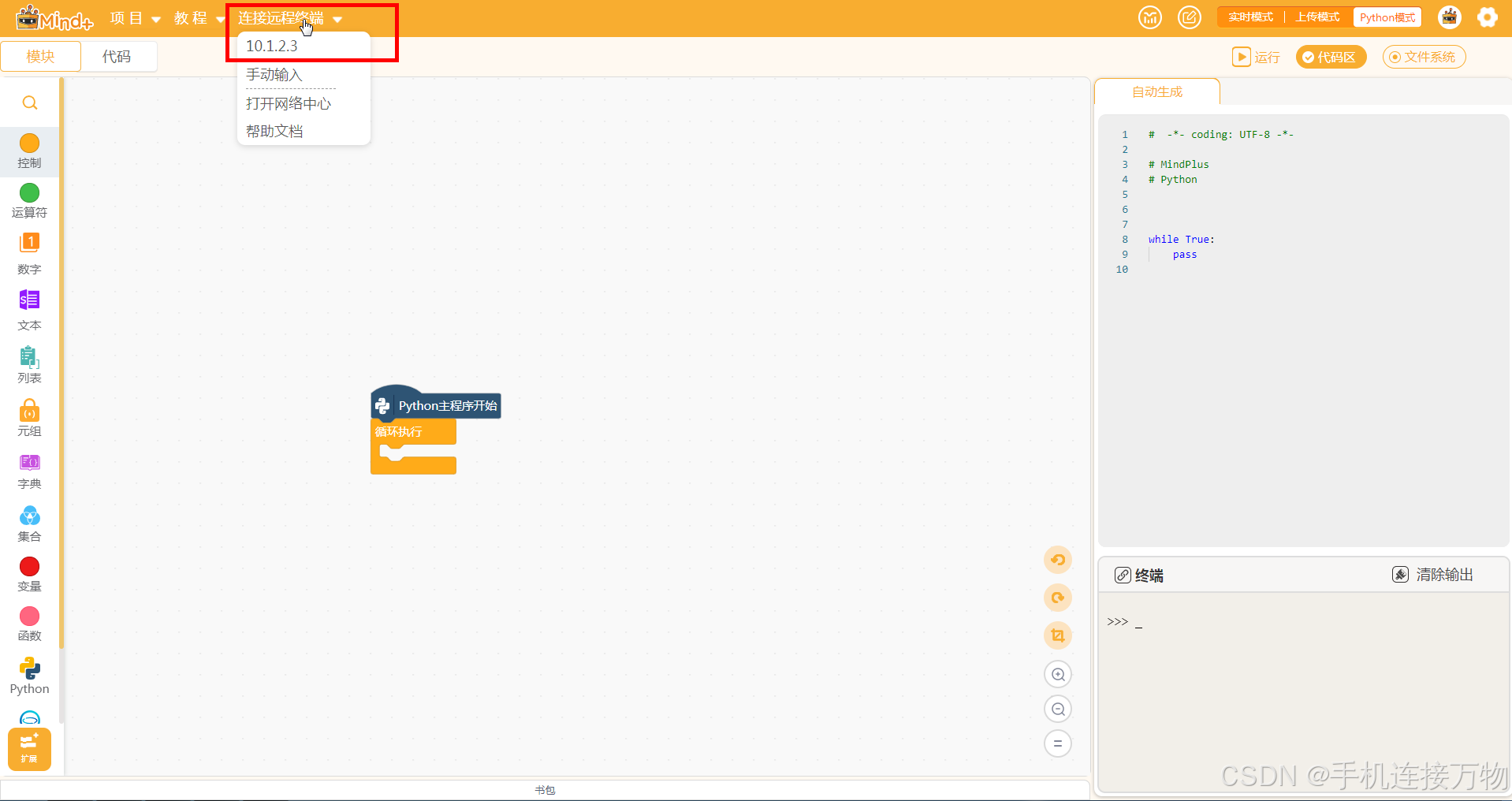The height and width of the screenshot is (801, 1512).
Task: Click the 清除输出 clear output button
Action: pos(1432,575)
